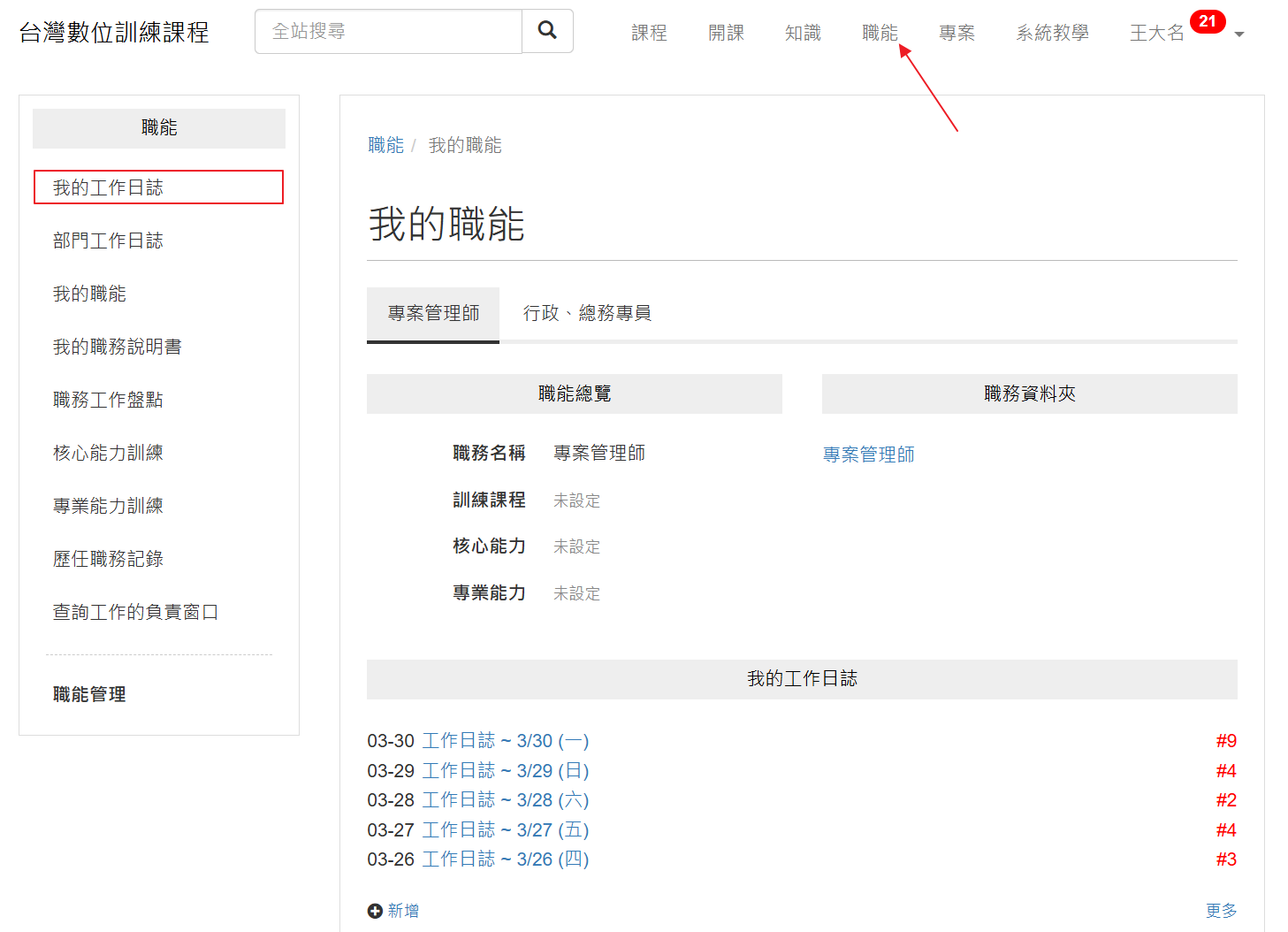Open 部門工作日誌 from the sidebar

click(x=108, y=241)
